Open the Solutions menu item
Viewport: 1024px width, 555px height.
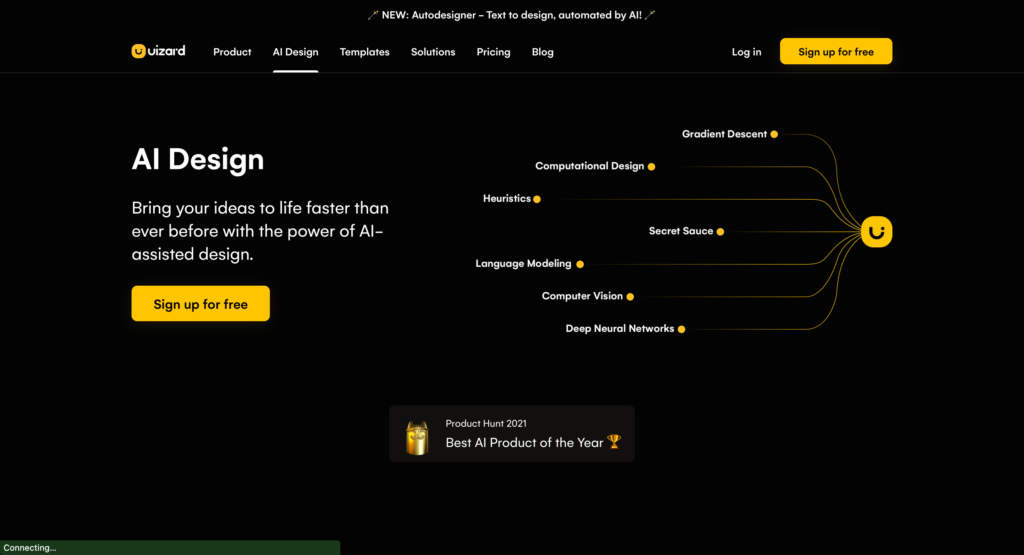433,52
